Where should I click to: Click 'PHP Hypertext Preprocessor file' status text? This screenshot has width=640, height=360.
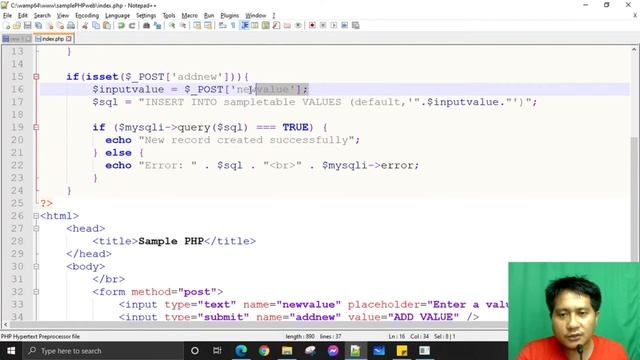(40, 336)
